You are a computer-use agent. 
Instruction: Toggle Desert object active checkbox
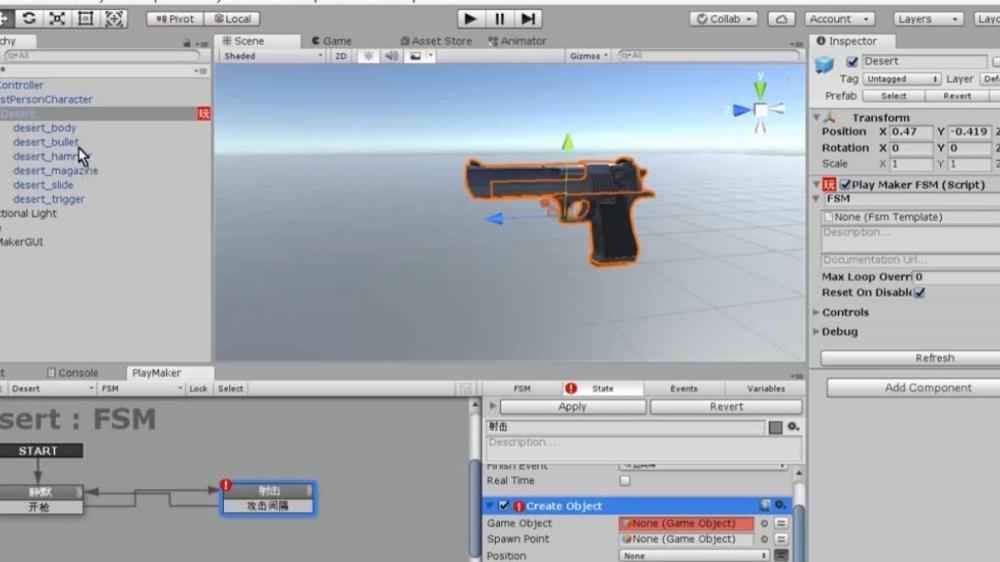(x=852, y=62)
